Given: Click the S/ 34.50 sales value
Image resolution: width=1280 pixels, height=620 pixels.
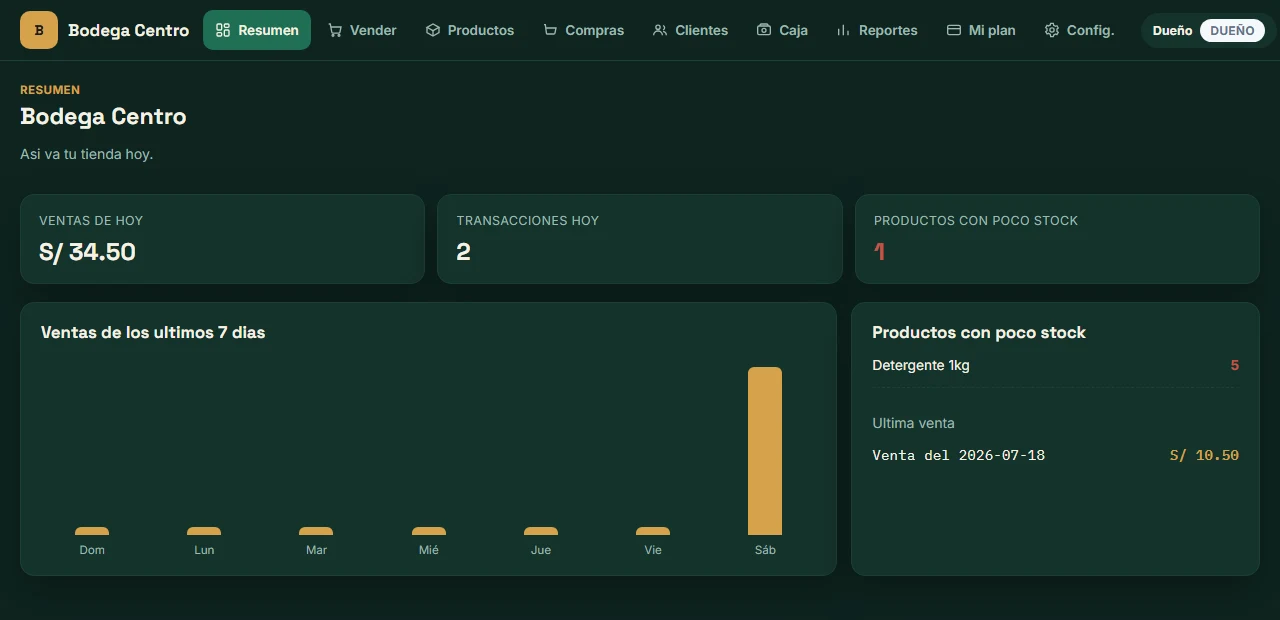Looking at the screenshot, I should tap(87, 252).
